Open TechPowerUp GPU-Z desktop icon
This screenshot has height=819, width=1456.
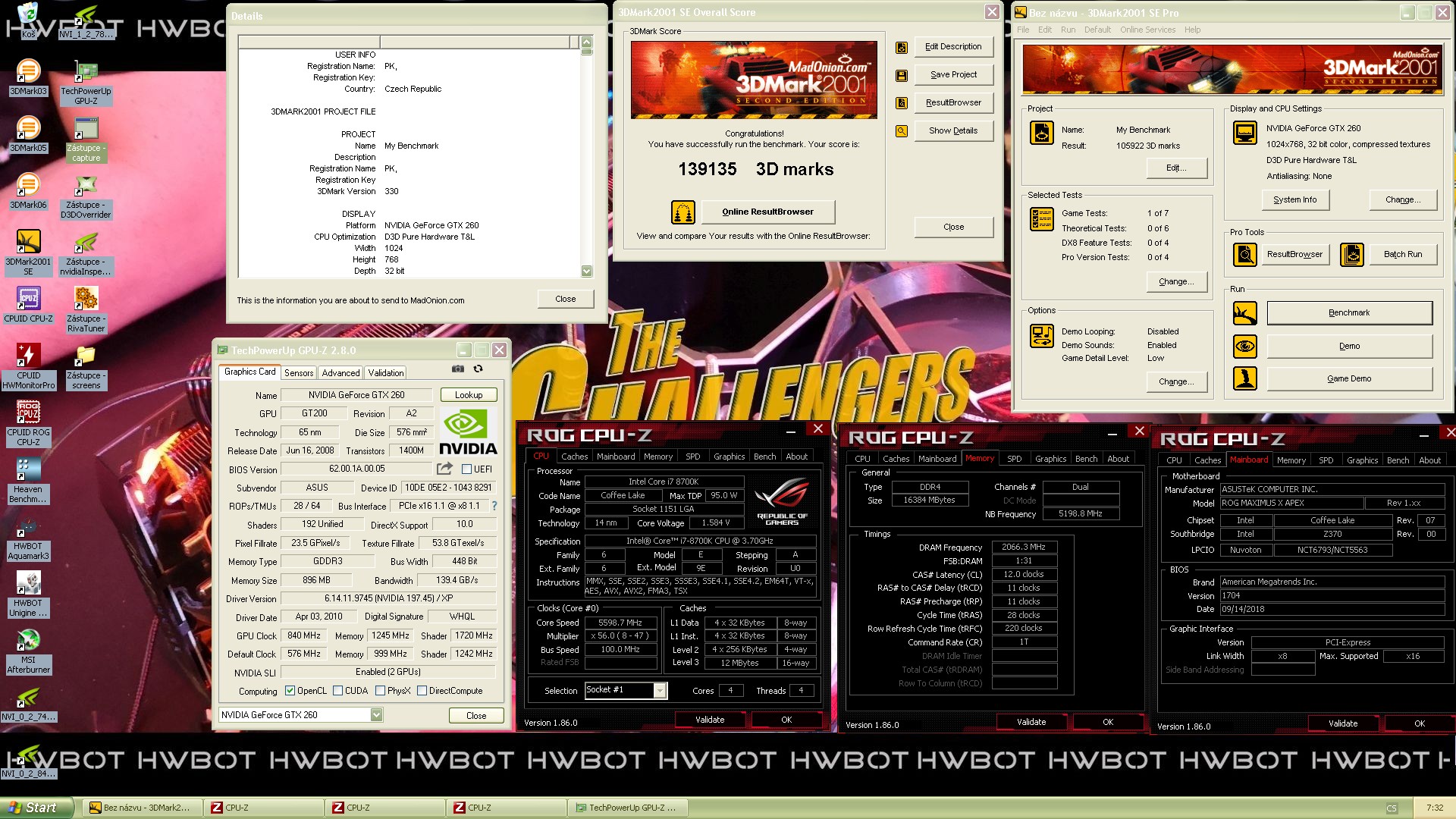[86, 82]
